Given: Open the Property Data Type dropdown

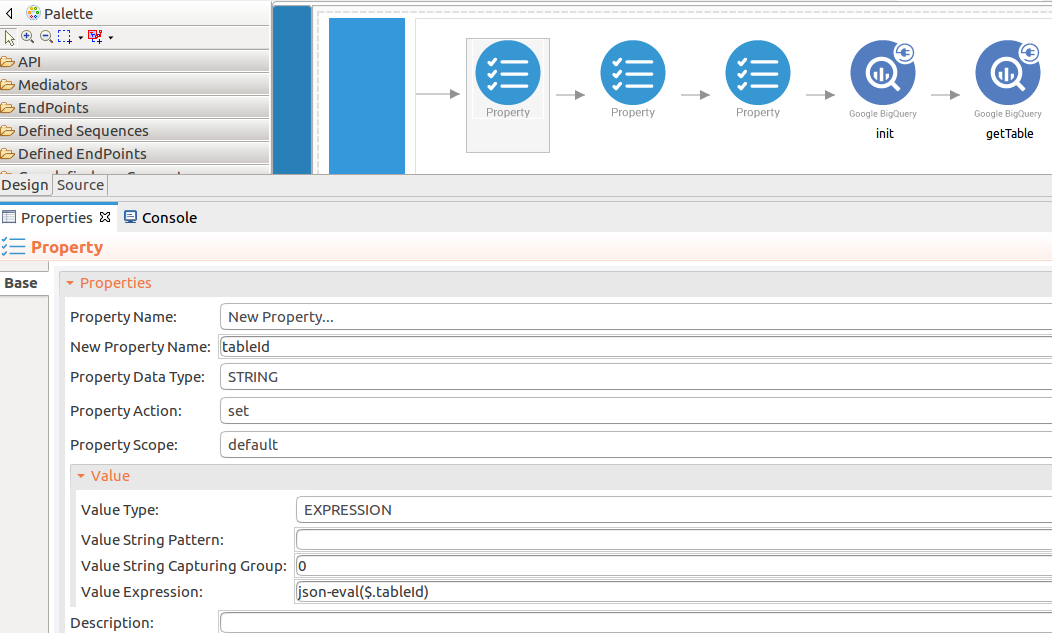Looking at the screenshot, I should click(636, 377).
